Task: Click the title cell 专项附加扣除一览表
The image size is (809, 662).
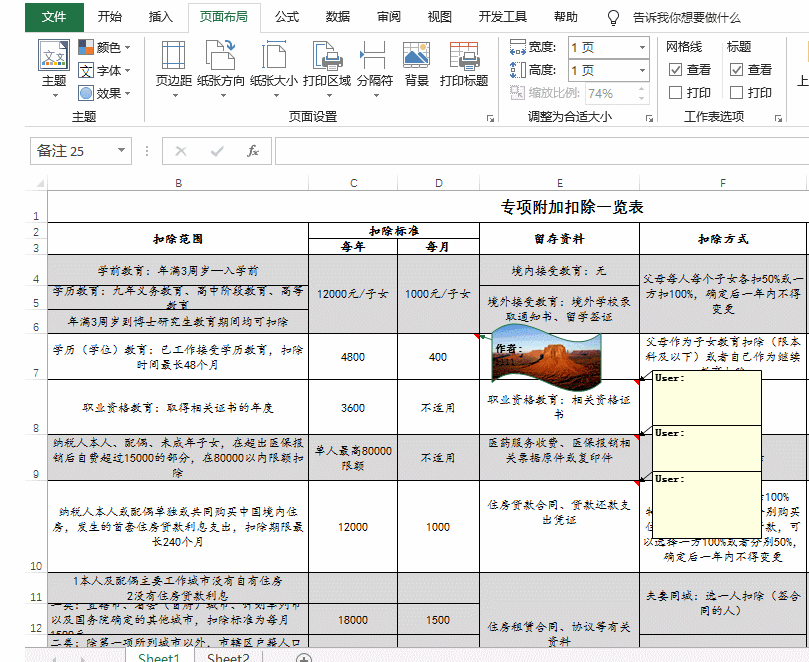Action: coord(572,207)
